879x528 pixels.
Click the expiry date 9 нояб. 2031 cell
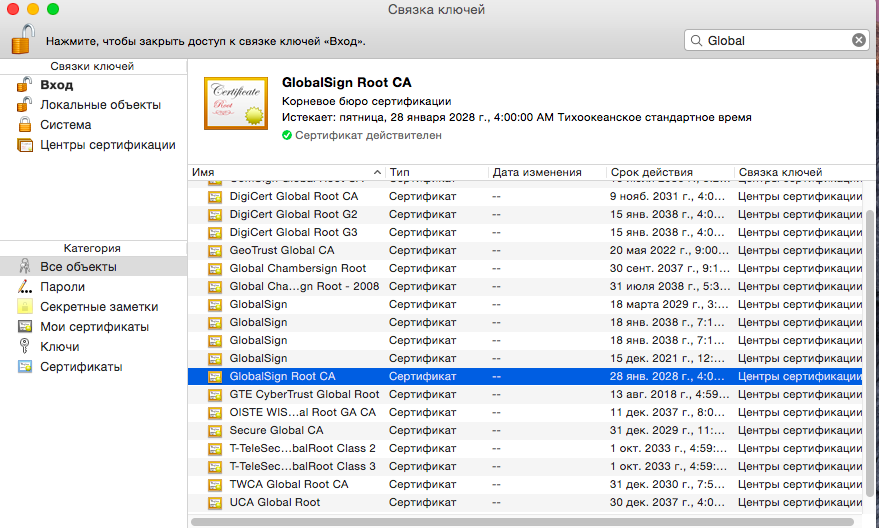point(667,197)
